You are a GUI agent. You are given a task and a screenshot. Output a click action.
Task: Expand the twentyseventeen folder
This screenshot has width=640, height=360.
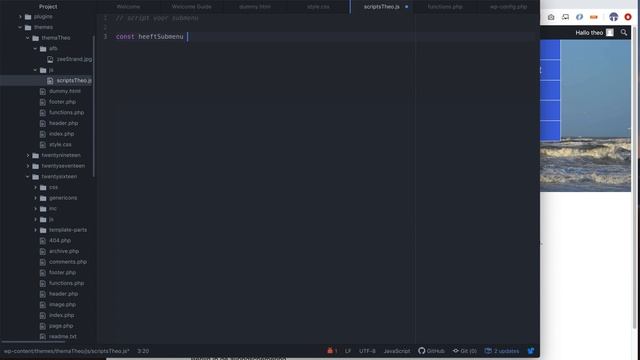(x=28, y=166)
